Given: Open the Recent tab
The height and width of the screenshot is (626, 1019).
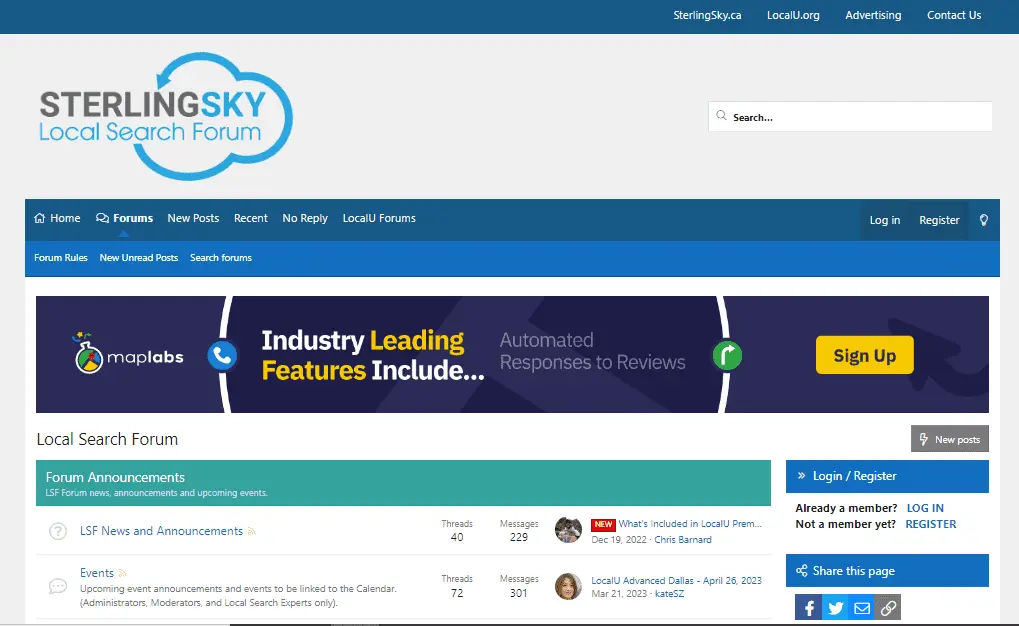Looking at the screenshot, I should (251, 218).
